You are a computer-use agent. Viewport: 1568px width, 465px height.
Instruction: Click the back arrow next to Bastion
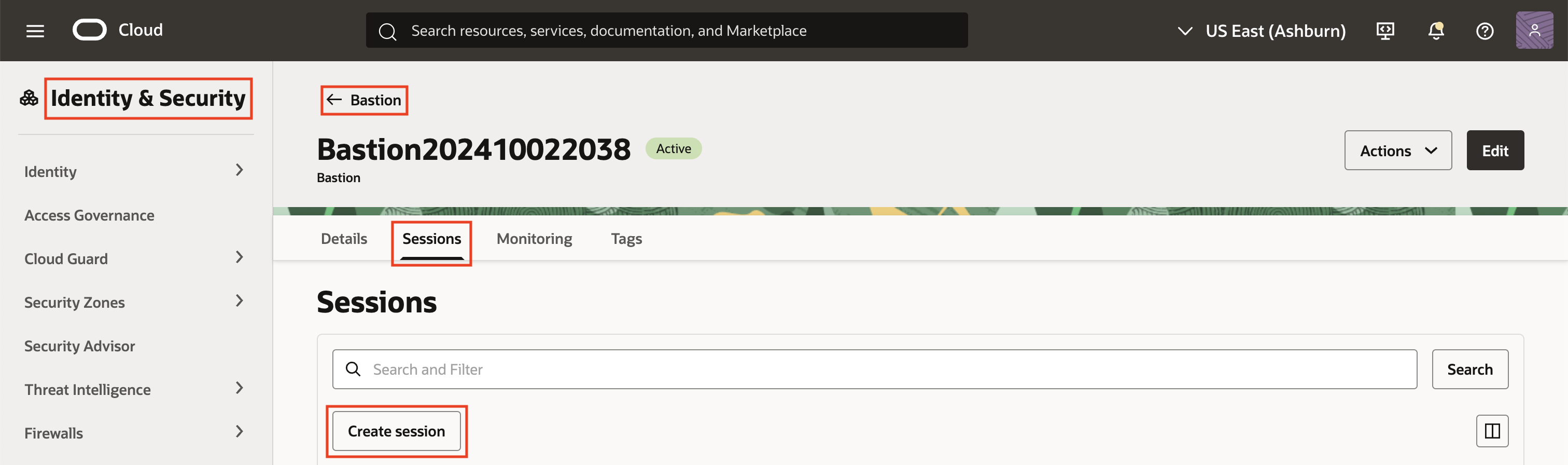(333, 99)
